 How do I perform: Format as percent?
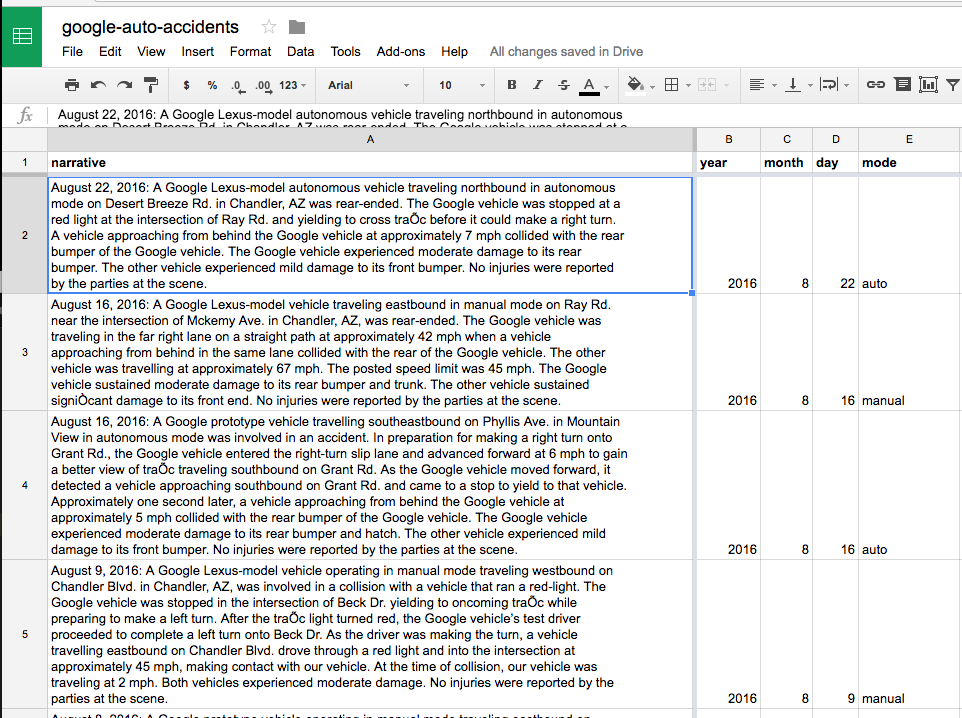click(x=212, y=85)
